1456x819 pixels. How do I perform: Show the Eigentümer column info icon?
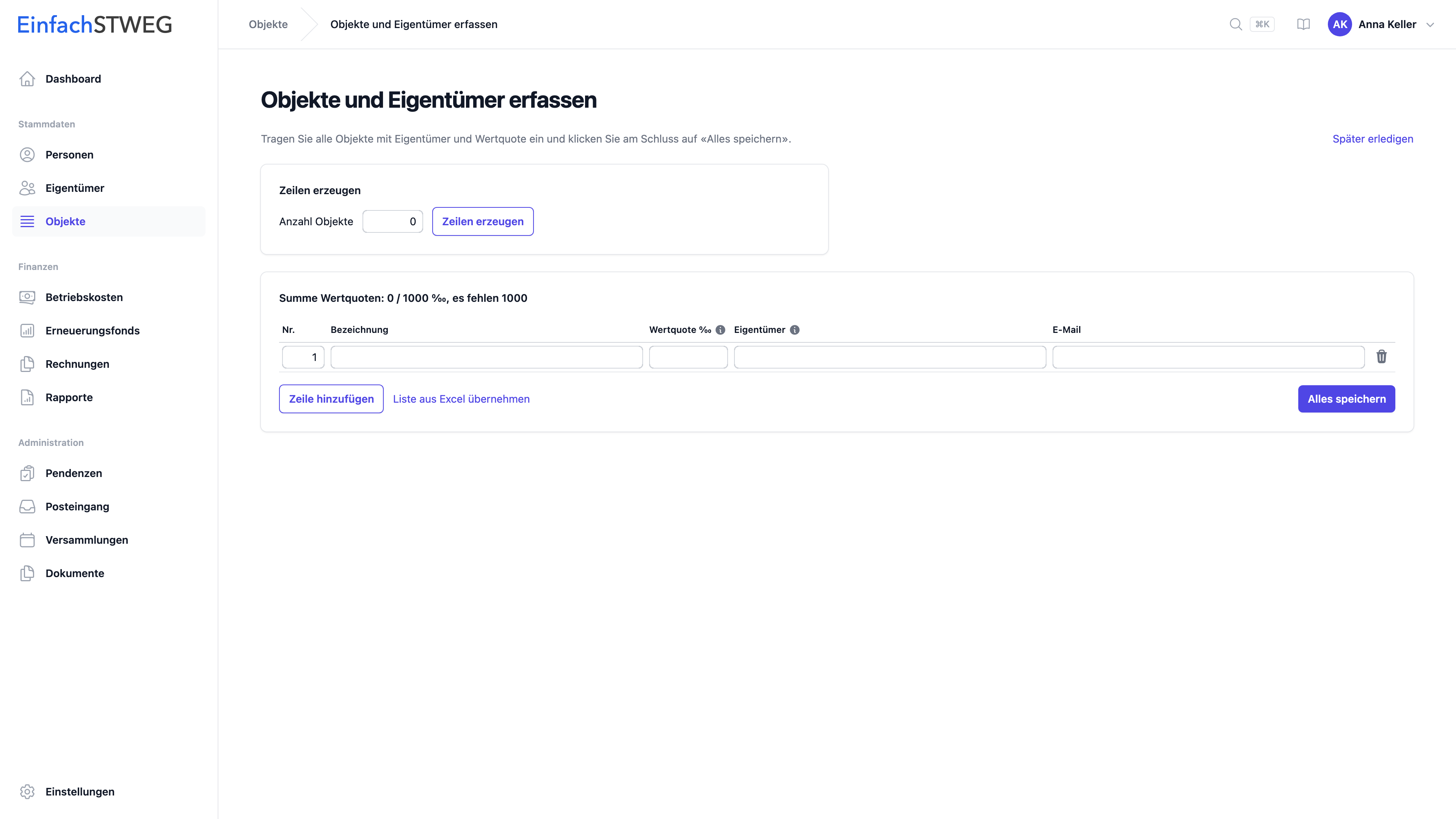[x=795, y=329]
